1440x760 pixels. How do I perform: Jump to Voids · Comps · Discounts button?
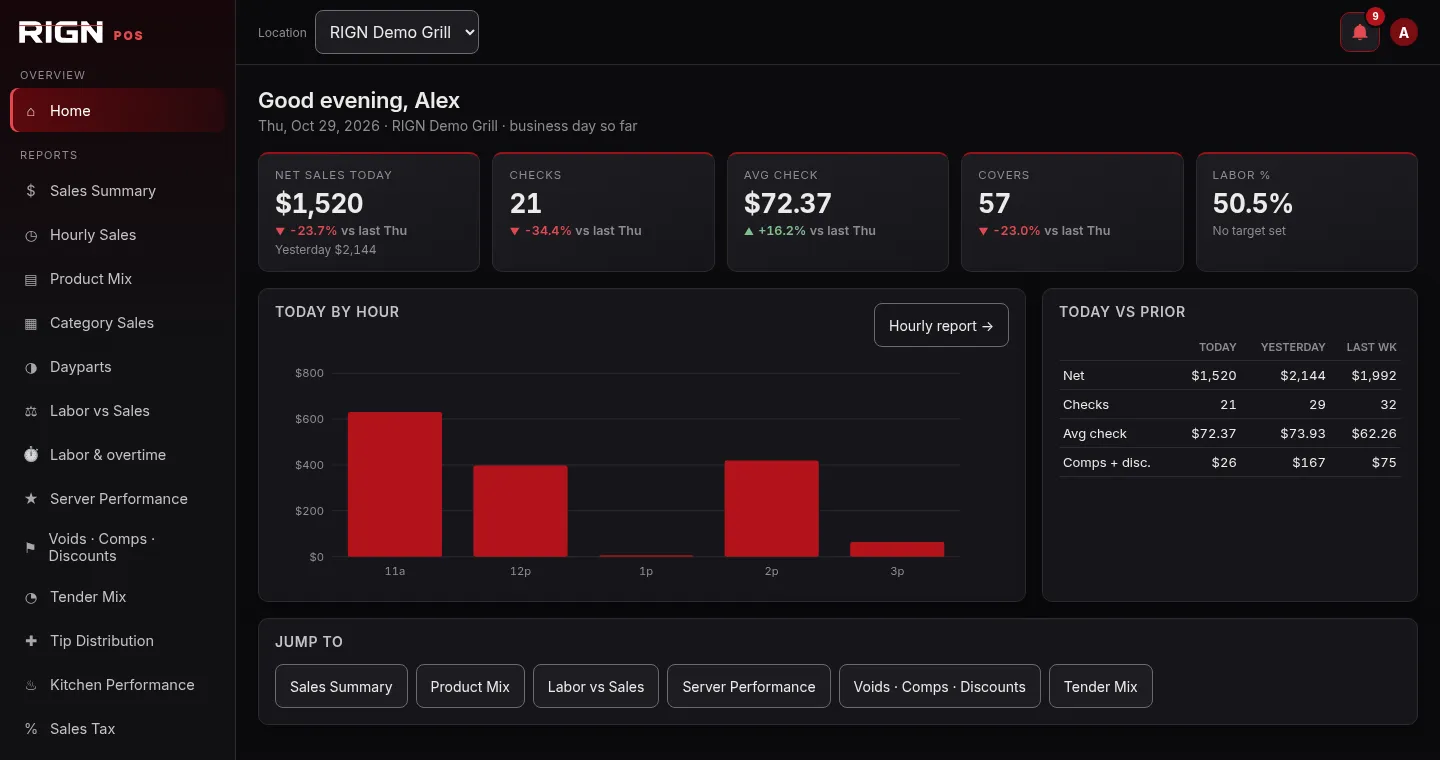[x=940, y=687]
